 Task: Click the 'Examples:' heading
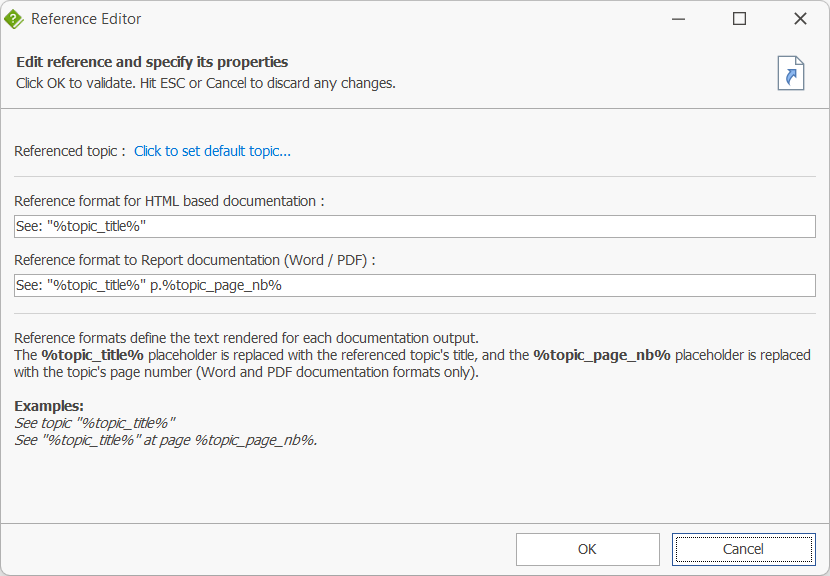49,406
